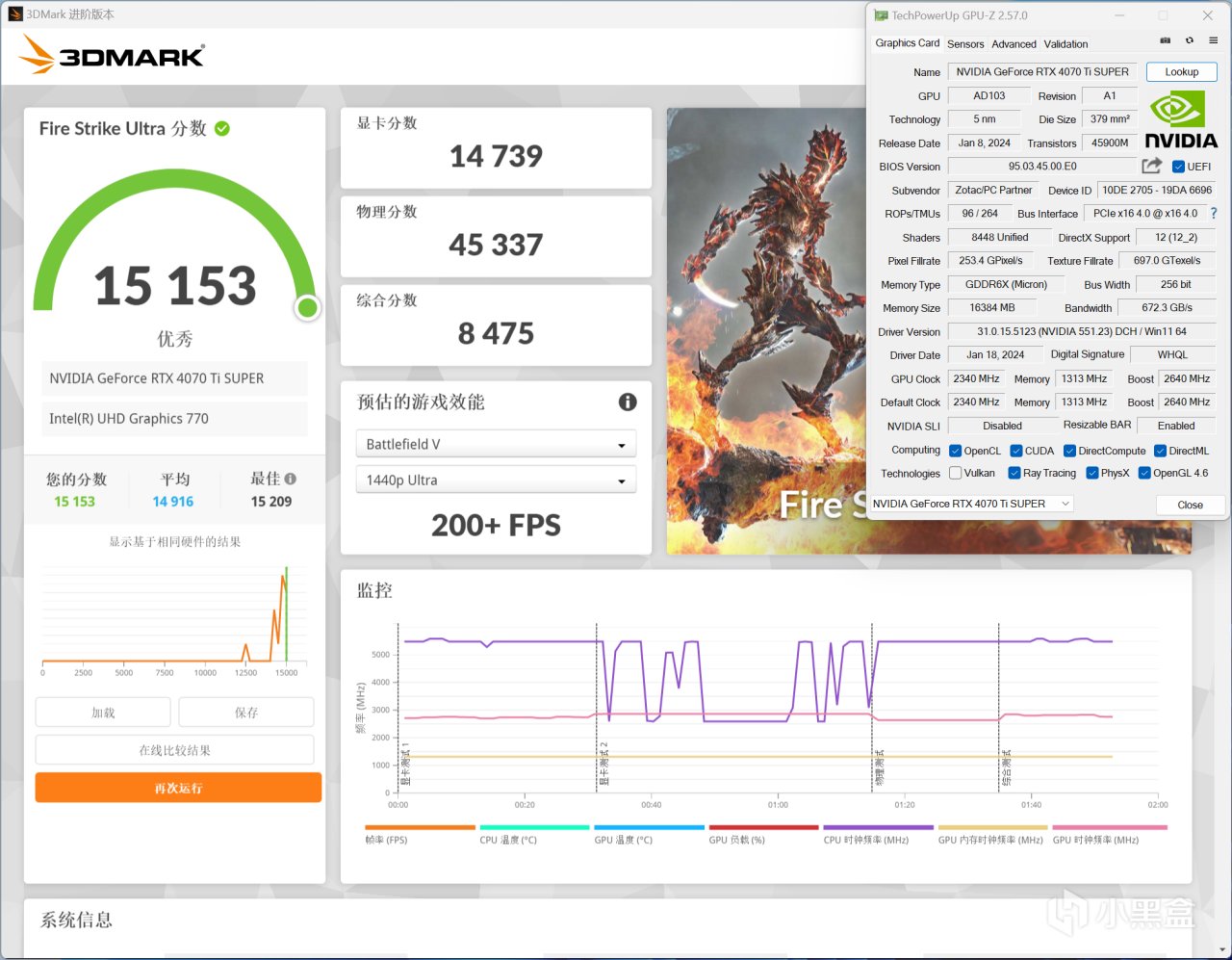Click the Intel(R) UHD Graphics 770 row
1232x960 pixels.
(x=174, y=419)
